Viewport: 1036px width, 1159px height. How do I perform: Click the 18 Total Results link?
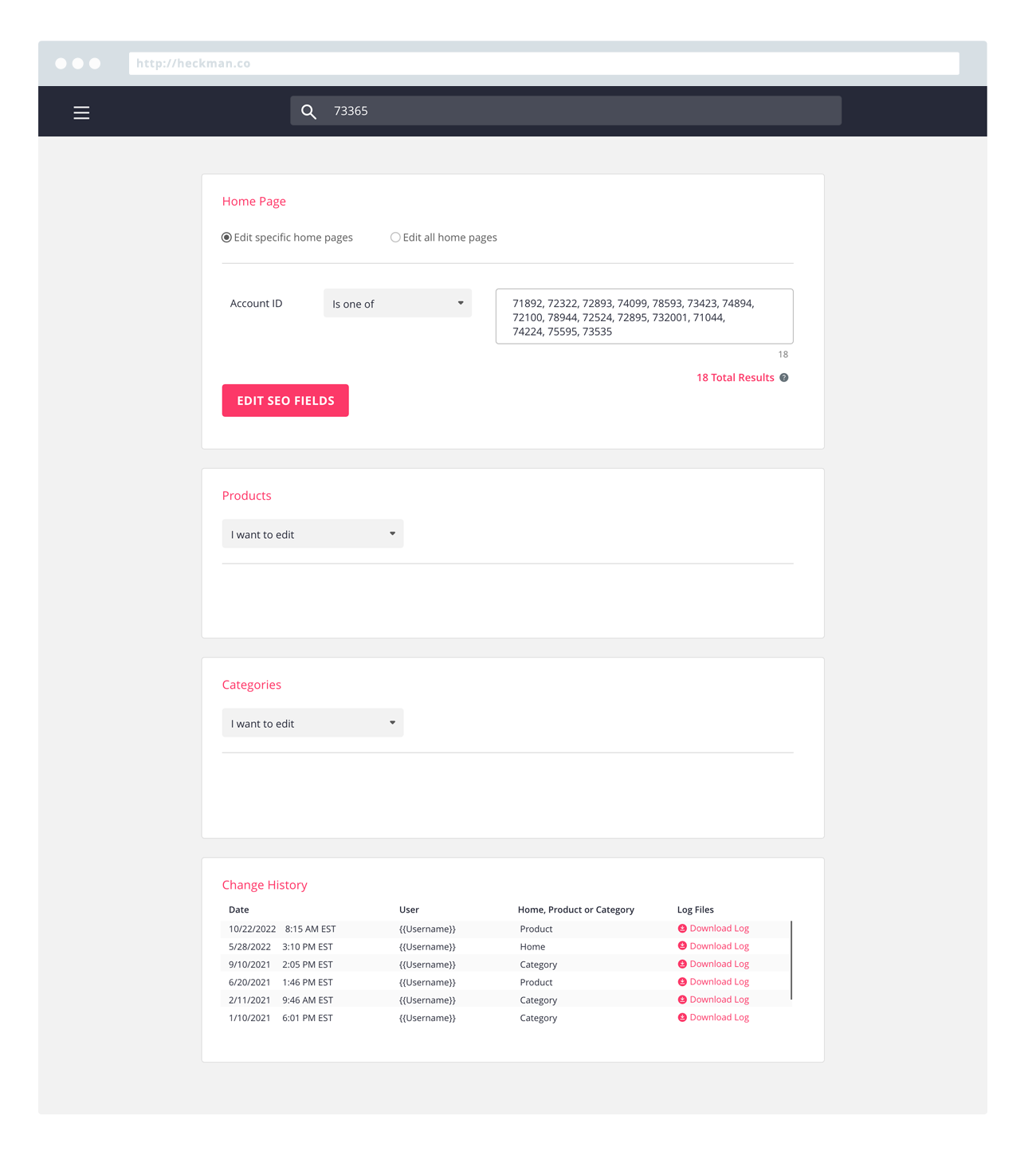[x=735, y=378]
